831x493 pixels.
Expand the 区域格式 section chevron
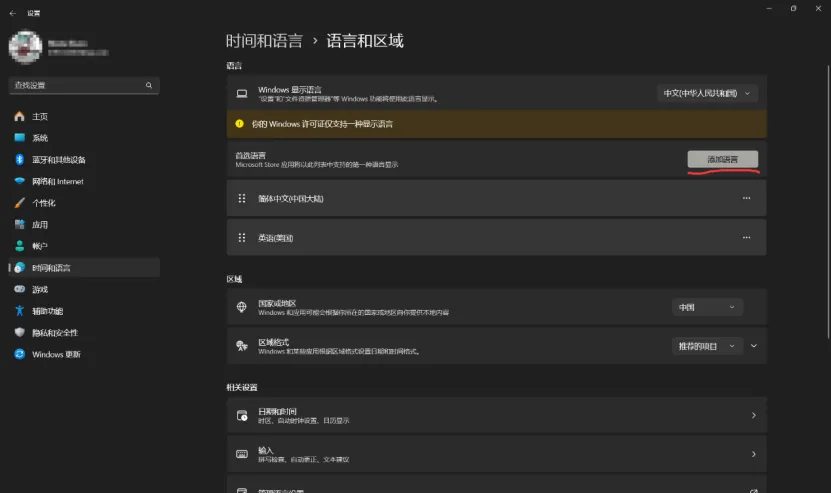tap(754, 346)
